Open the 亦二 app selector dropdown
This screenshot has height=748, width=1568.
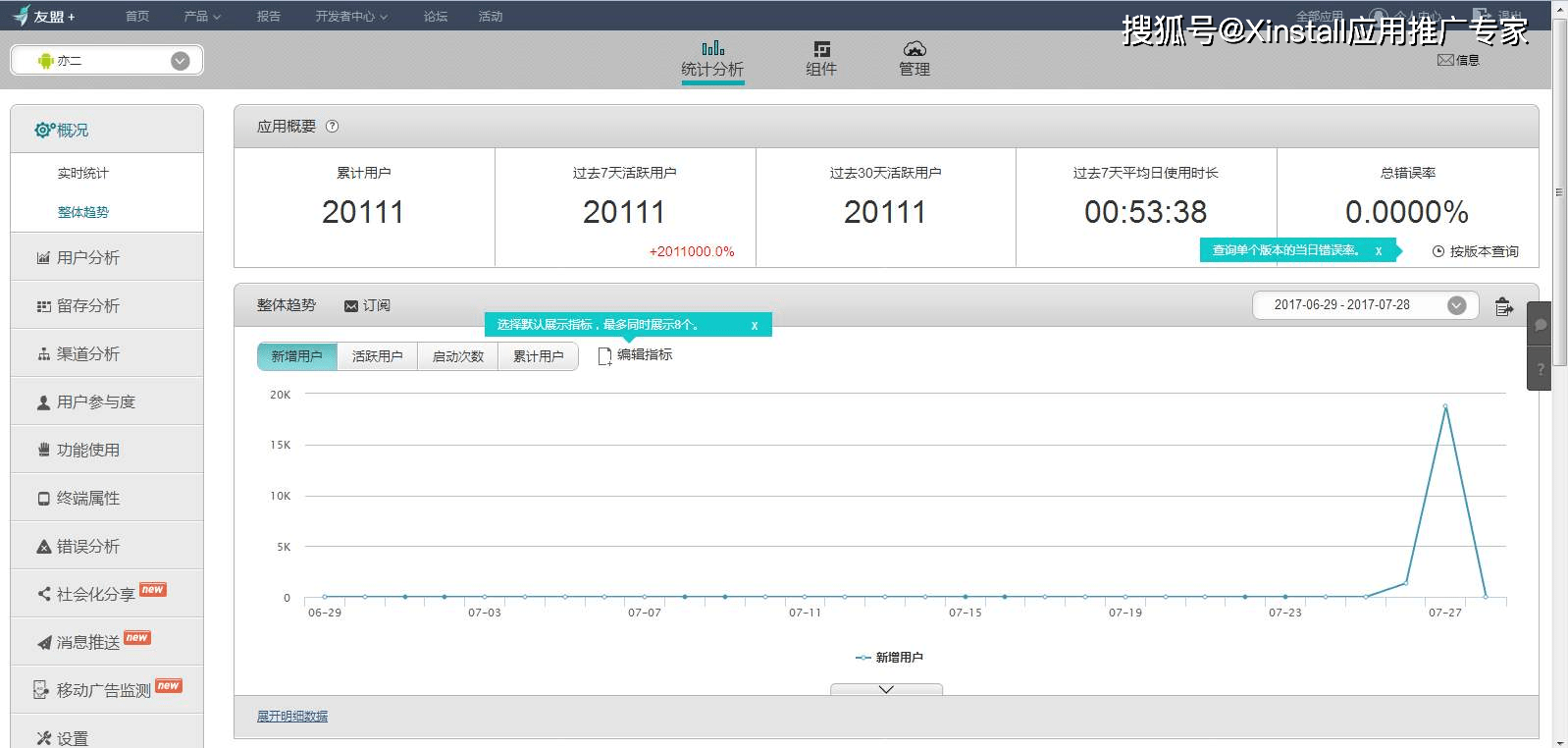107,61
